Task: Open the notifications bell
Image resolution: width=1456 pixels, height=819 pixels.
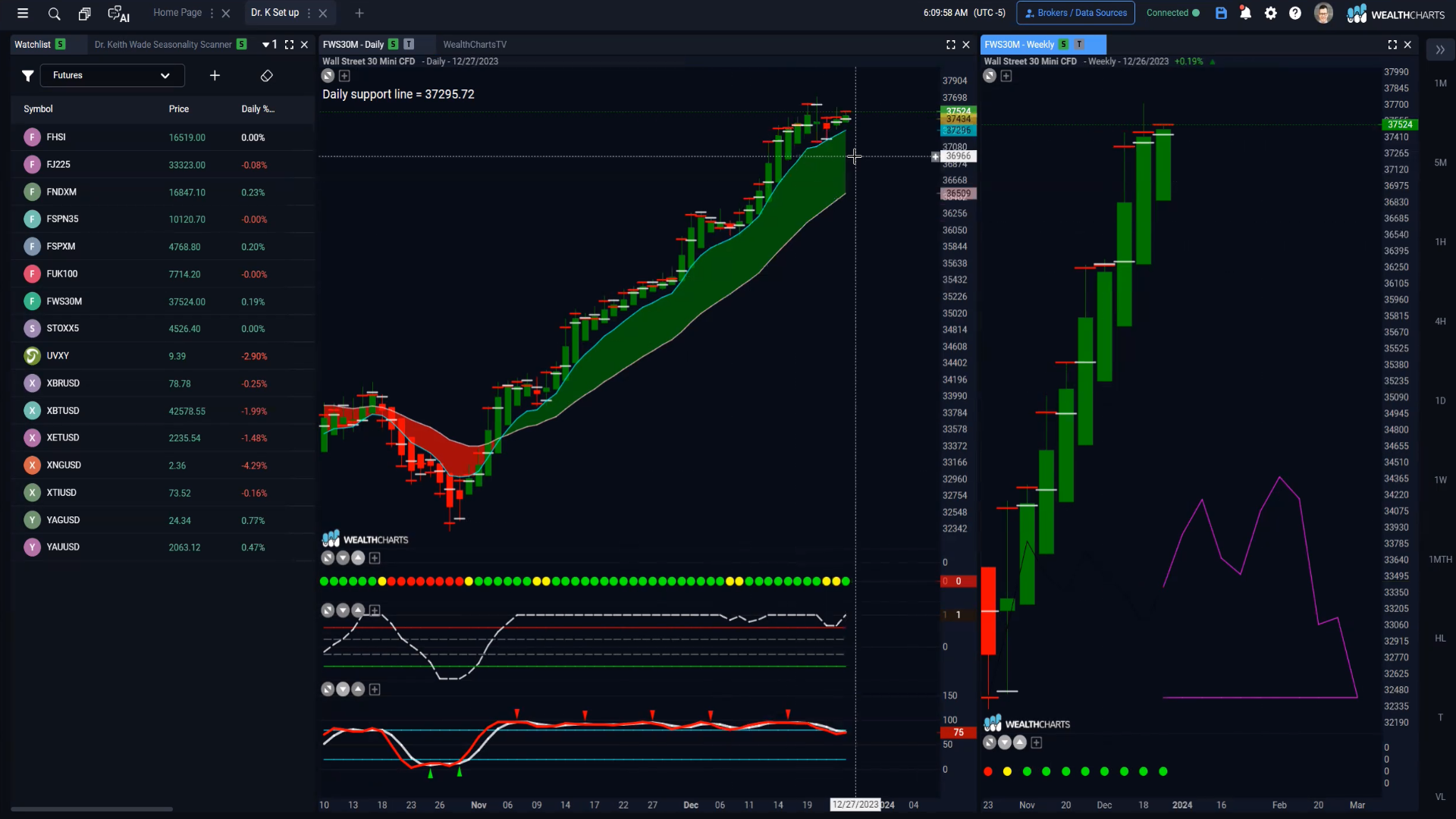Action: coord(1245,13)
